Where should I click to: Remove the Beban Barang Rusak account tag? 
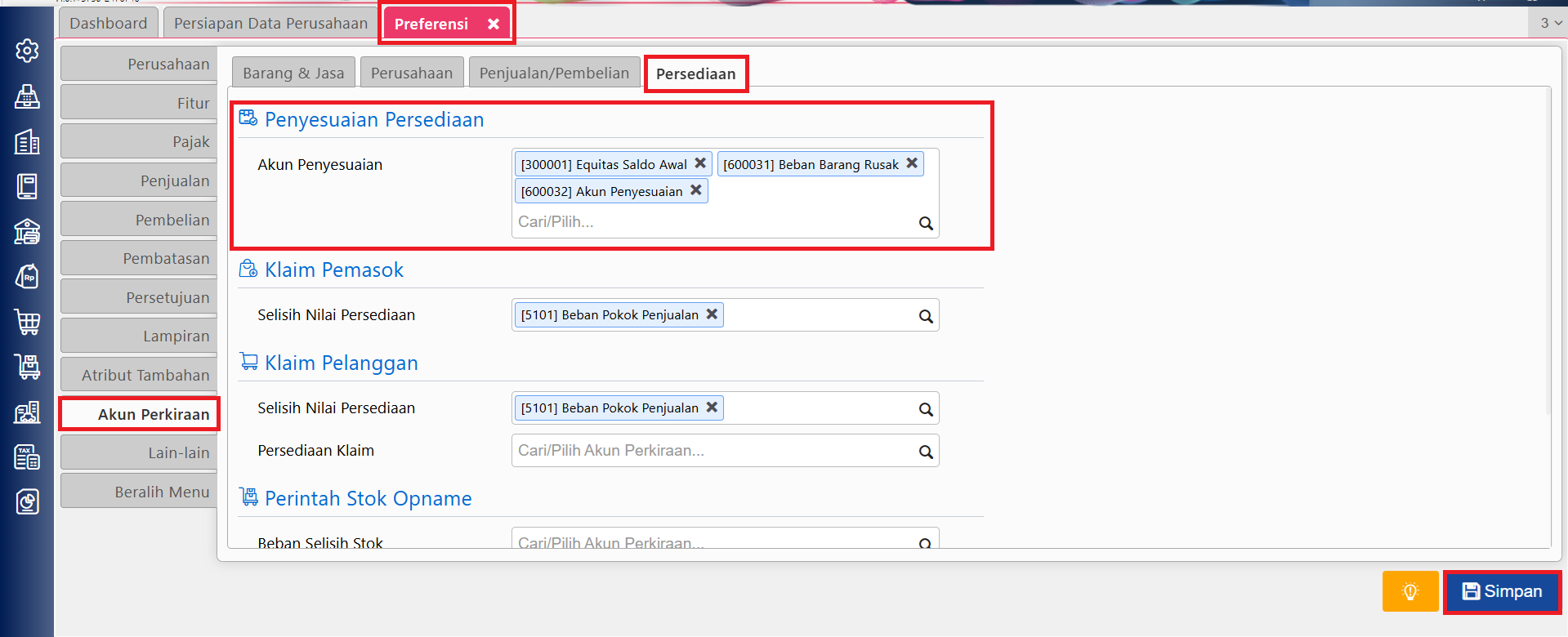pos(912,163)
